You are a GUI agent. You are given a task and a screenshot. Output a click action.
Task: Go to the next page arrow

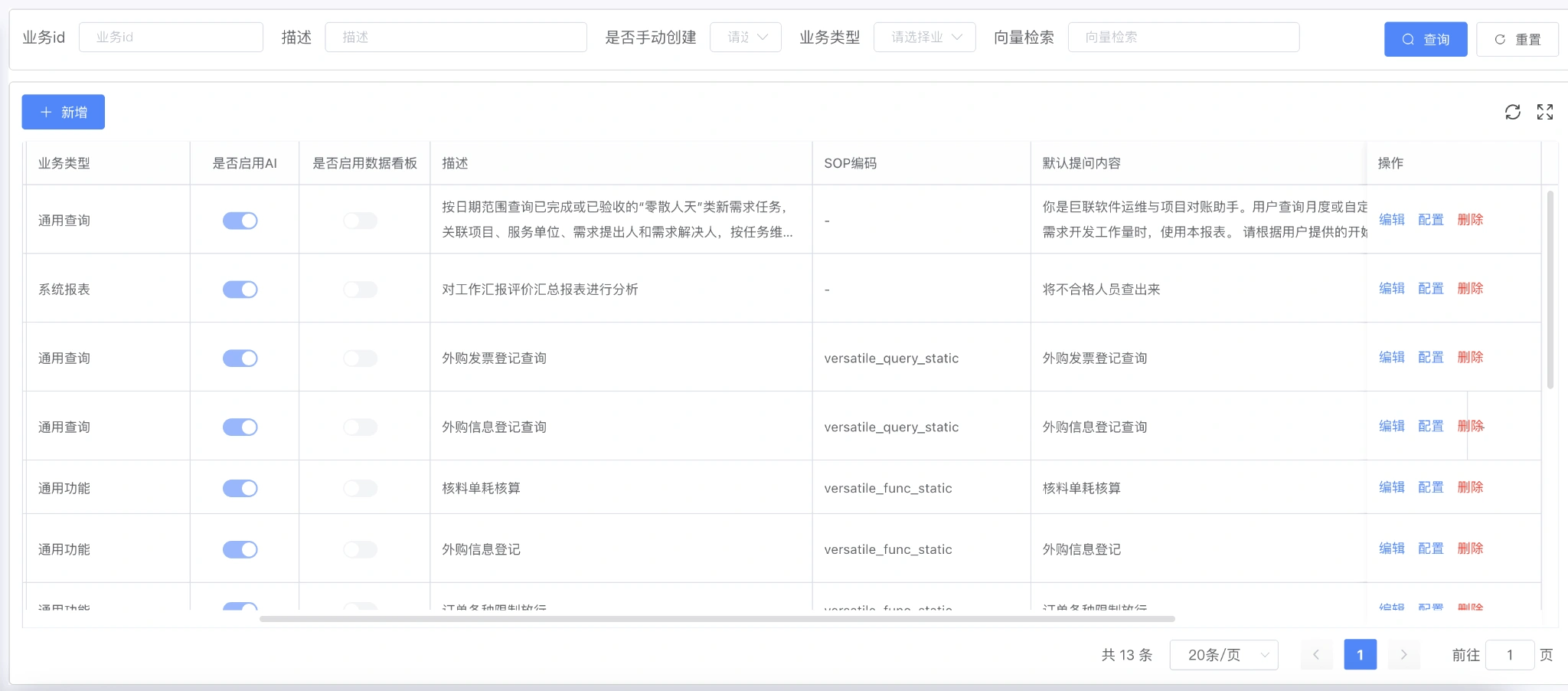1403,655
